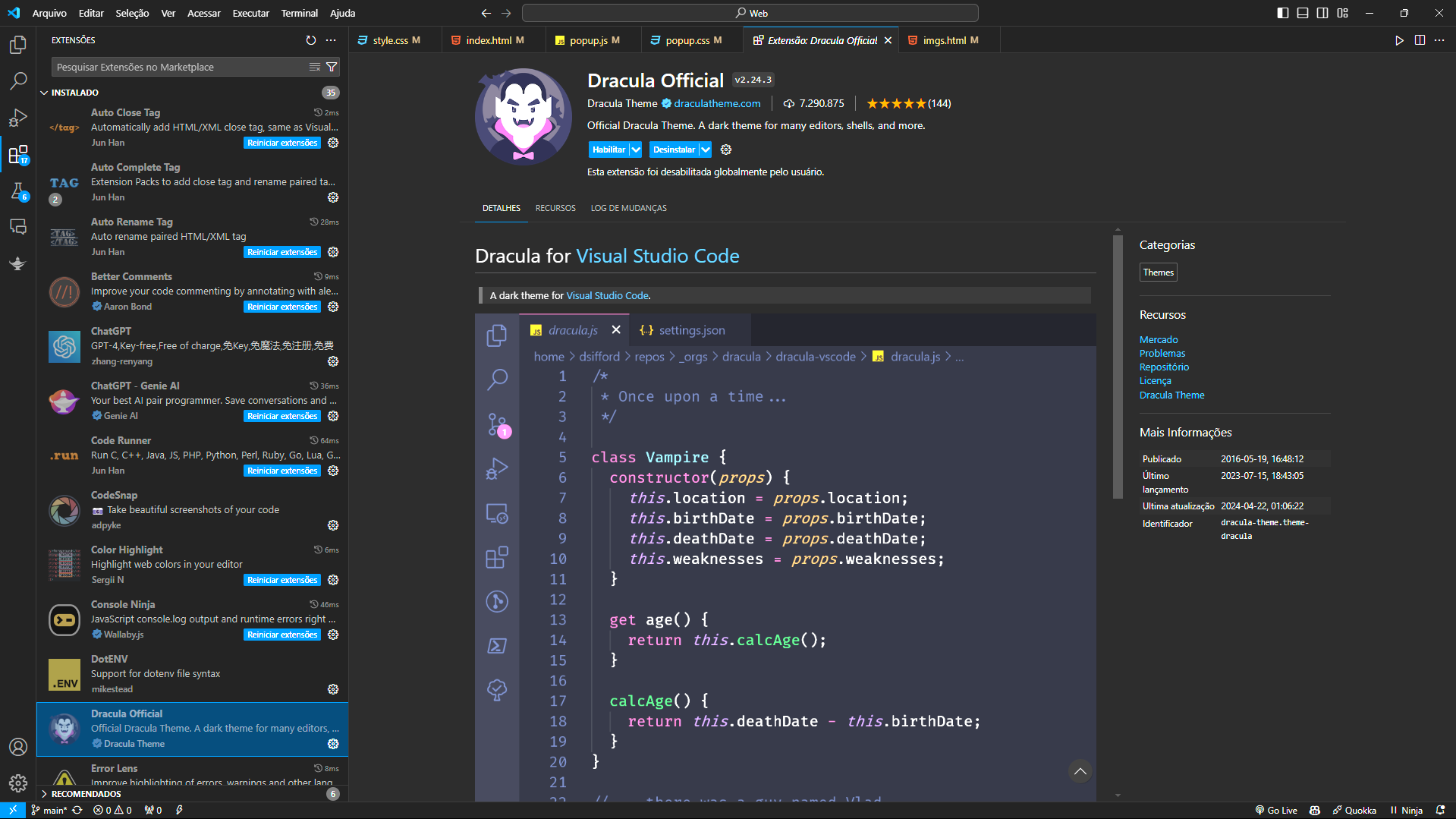Open remote window indicator in status bar
Image resolution: width=1456 pixels, height=819 pixels.
click(13, 810)
